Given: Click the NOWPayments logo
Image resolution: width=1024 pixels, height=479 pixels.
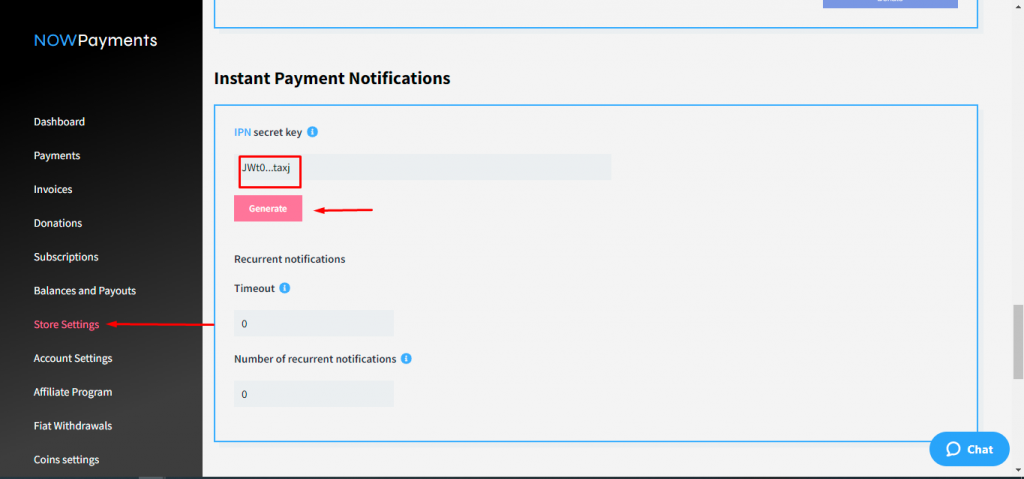Looking at the screenshot, I should (x=95, y=41).
